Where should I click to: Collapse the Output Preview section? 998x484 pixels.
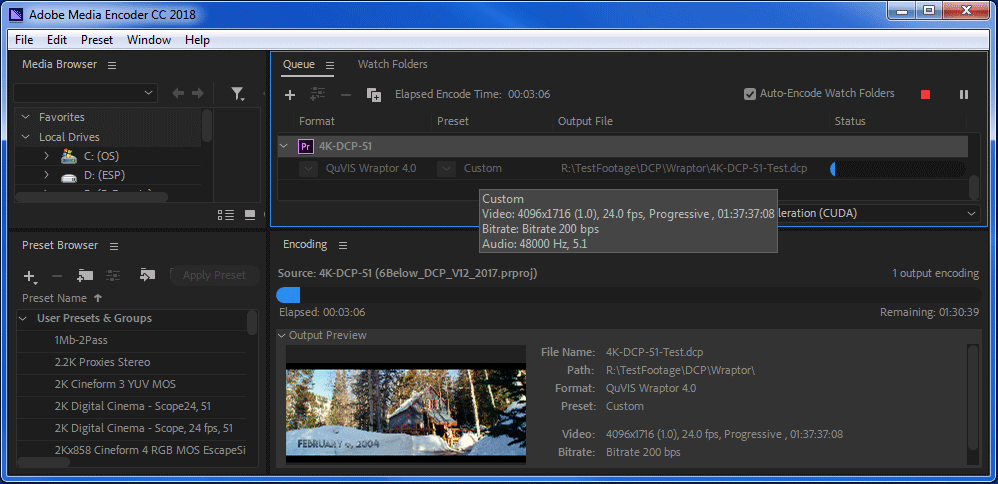coord(282,335)
